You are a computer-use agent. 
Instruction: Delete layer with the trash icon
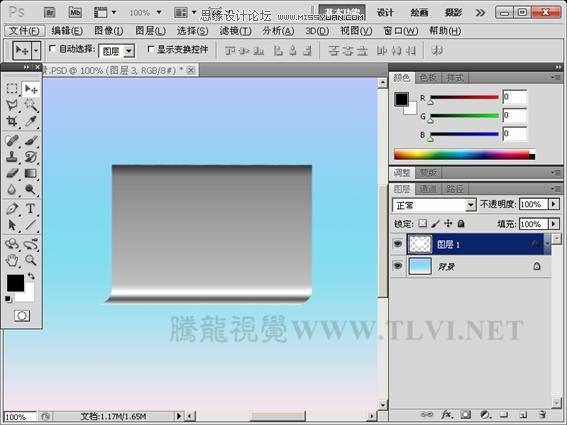pyautogui.click(x=542, y=414)
